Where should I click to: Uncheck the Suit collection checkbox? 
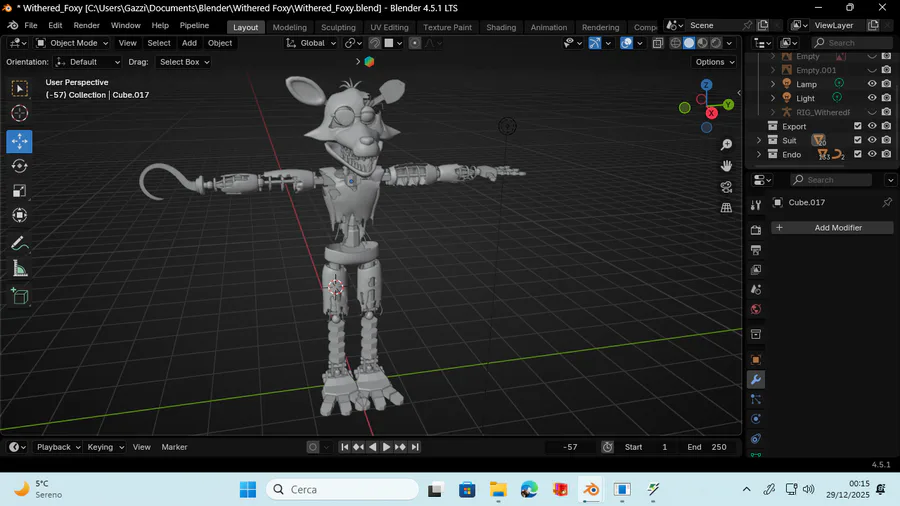857,140
